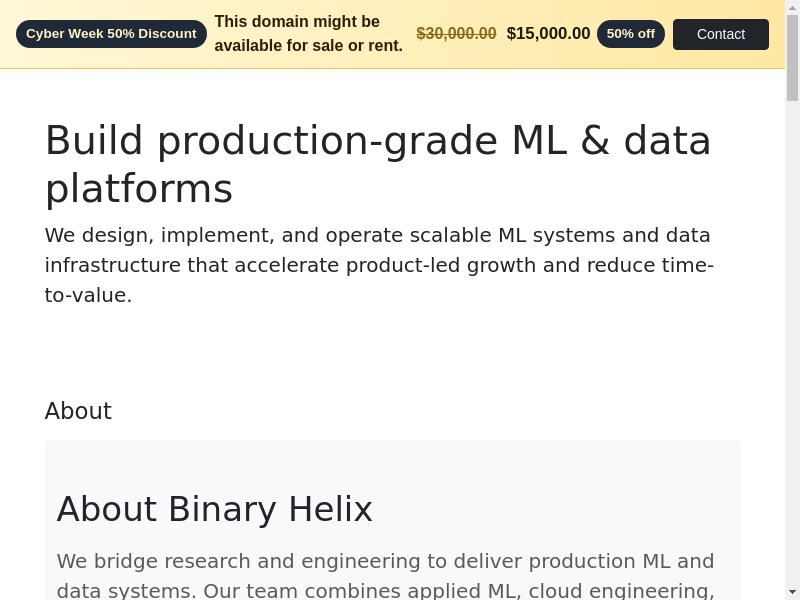
Task: Click the 50% off badge
Action: [x=630, y=34]
